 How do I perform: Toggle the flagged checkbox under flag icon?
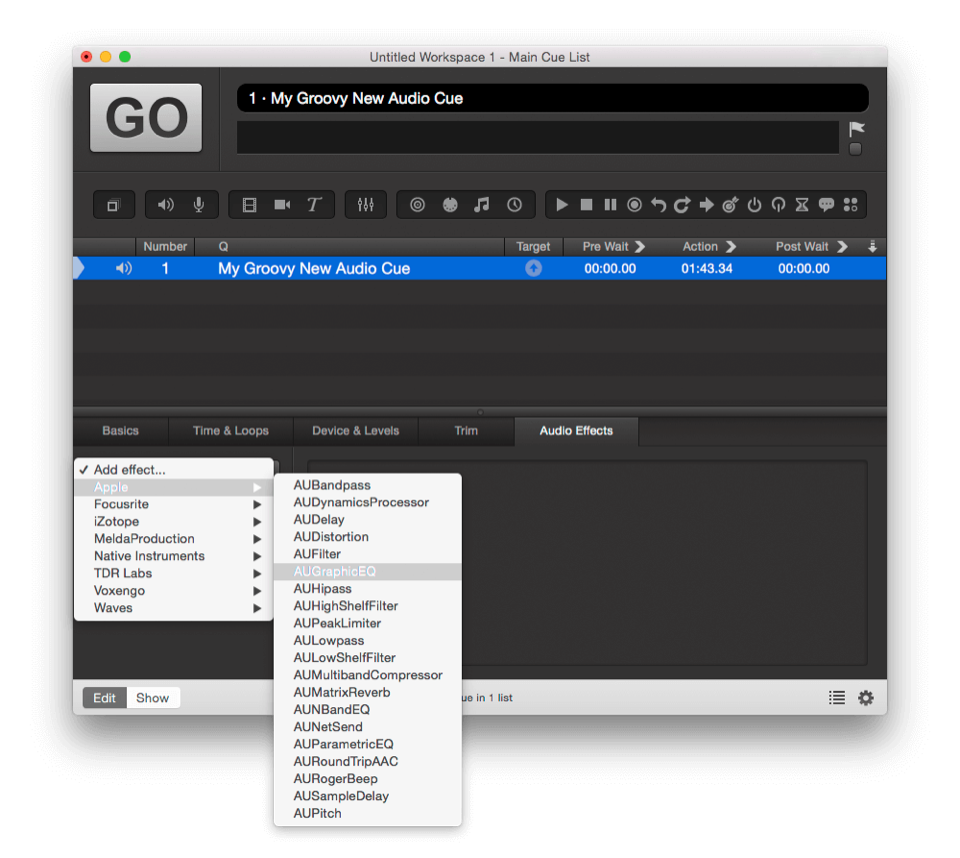(x=855, y=149)
